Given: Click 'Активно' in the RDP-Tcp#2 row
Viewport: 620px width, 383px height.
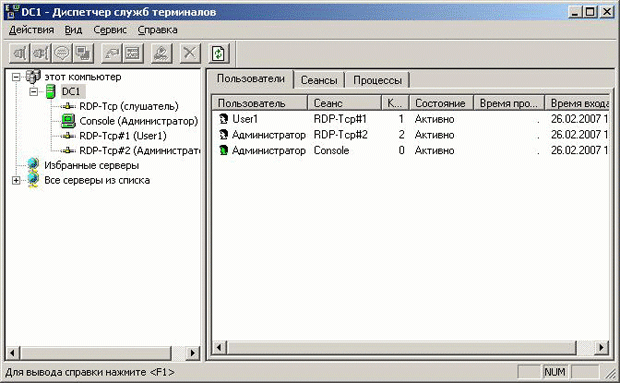Looking at the screenshot, I should coord(434,135).
